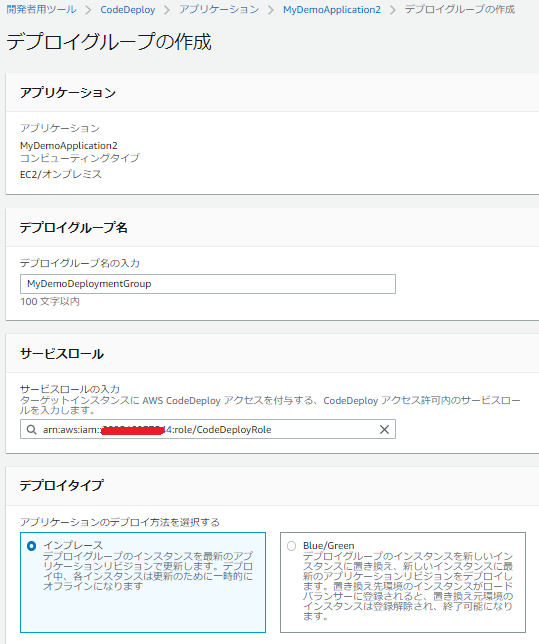Open the 開発者用ツール breadcrumb link
The height and width of the screenshot is (644, 539).
click(41, 9)
